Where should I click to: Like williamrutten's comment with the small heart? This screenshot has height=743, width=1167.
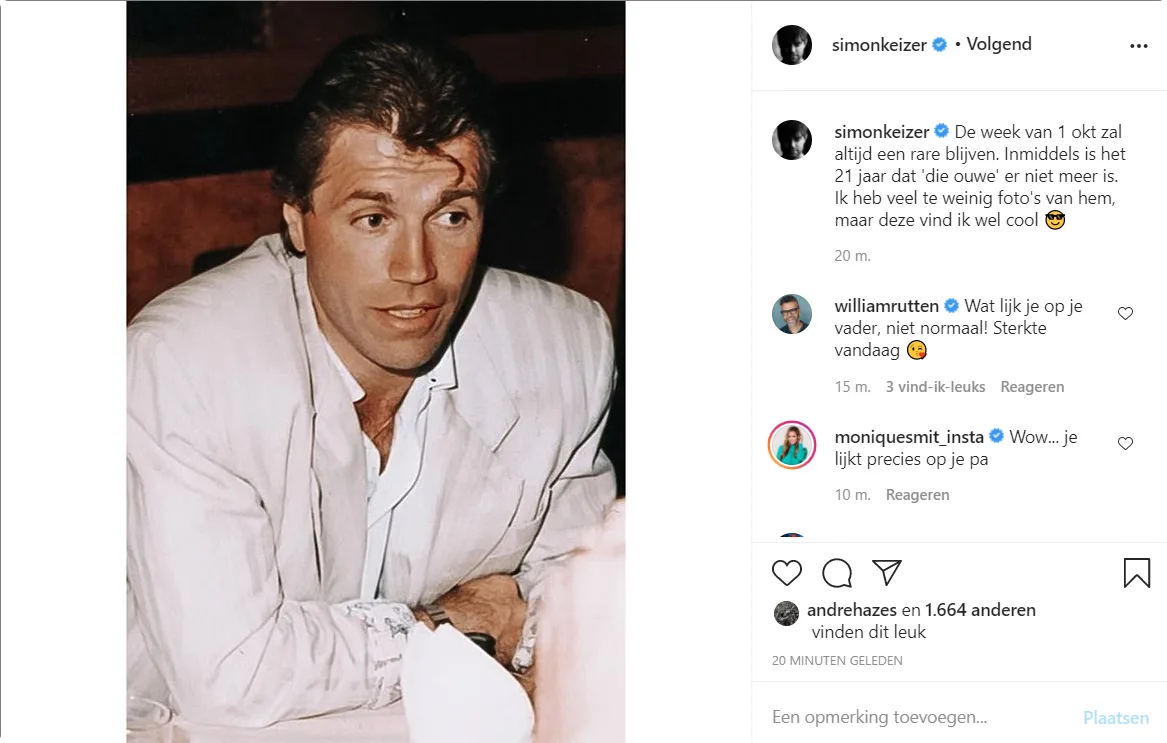tap(1125, 314)
